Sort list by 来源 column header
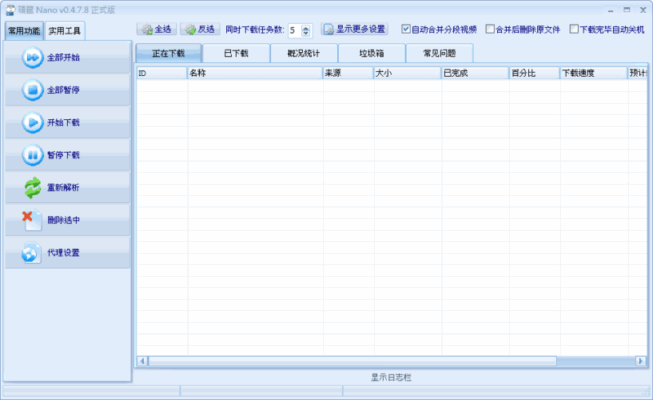 [x=348, y=73]
